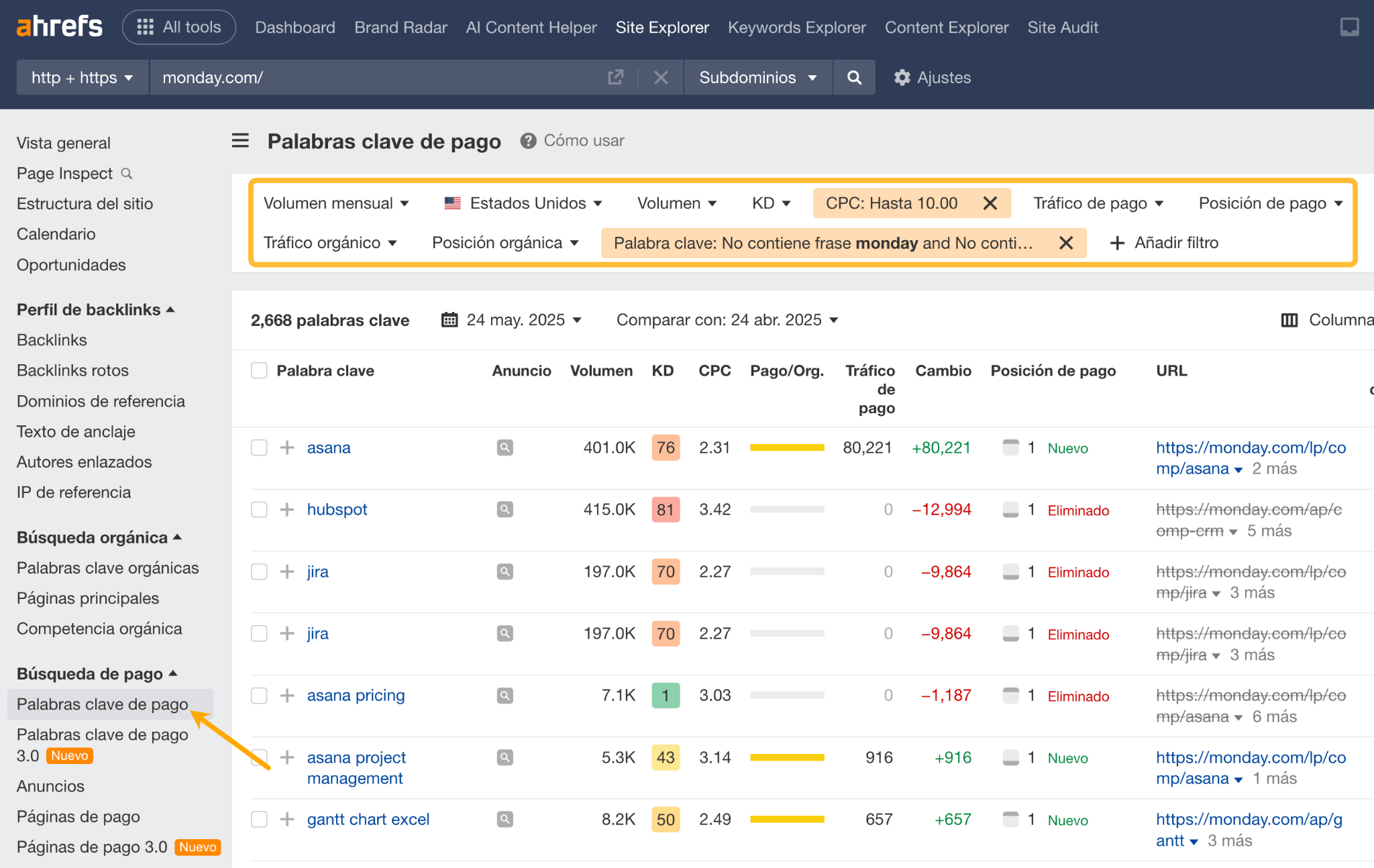Click the search magnifier to run analysis
This screenshot has width=1374, height=868.
coord(853,77)
